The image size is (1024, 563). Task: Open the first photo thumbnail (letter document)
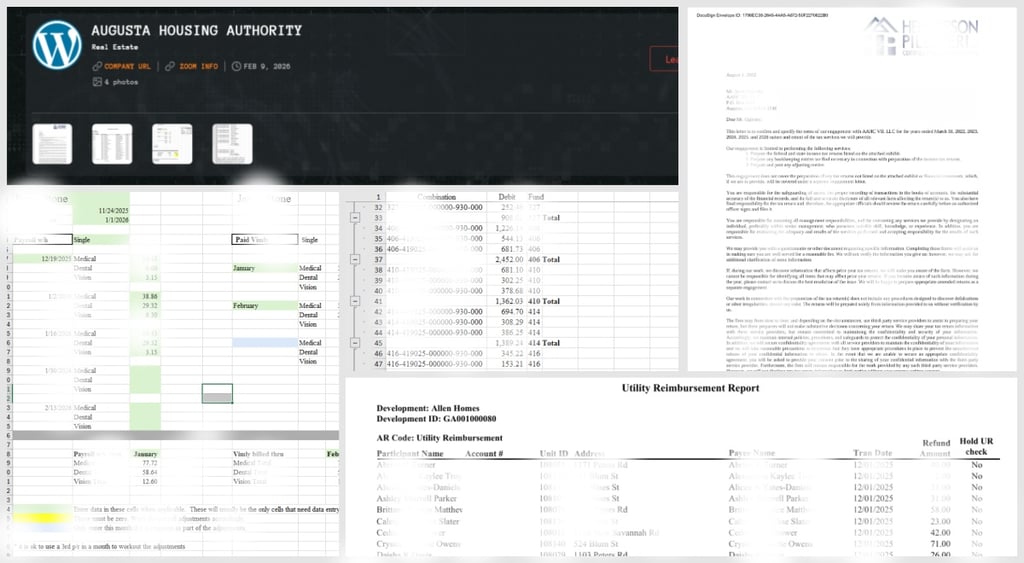click(52, 144)
